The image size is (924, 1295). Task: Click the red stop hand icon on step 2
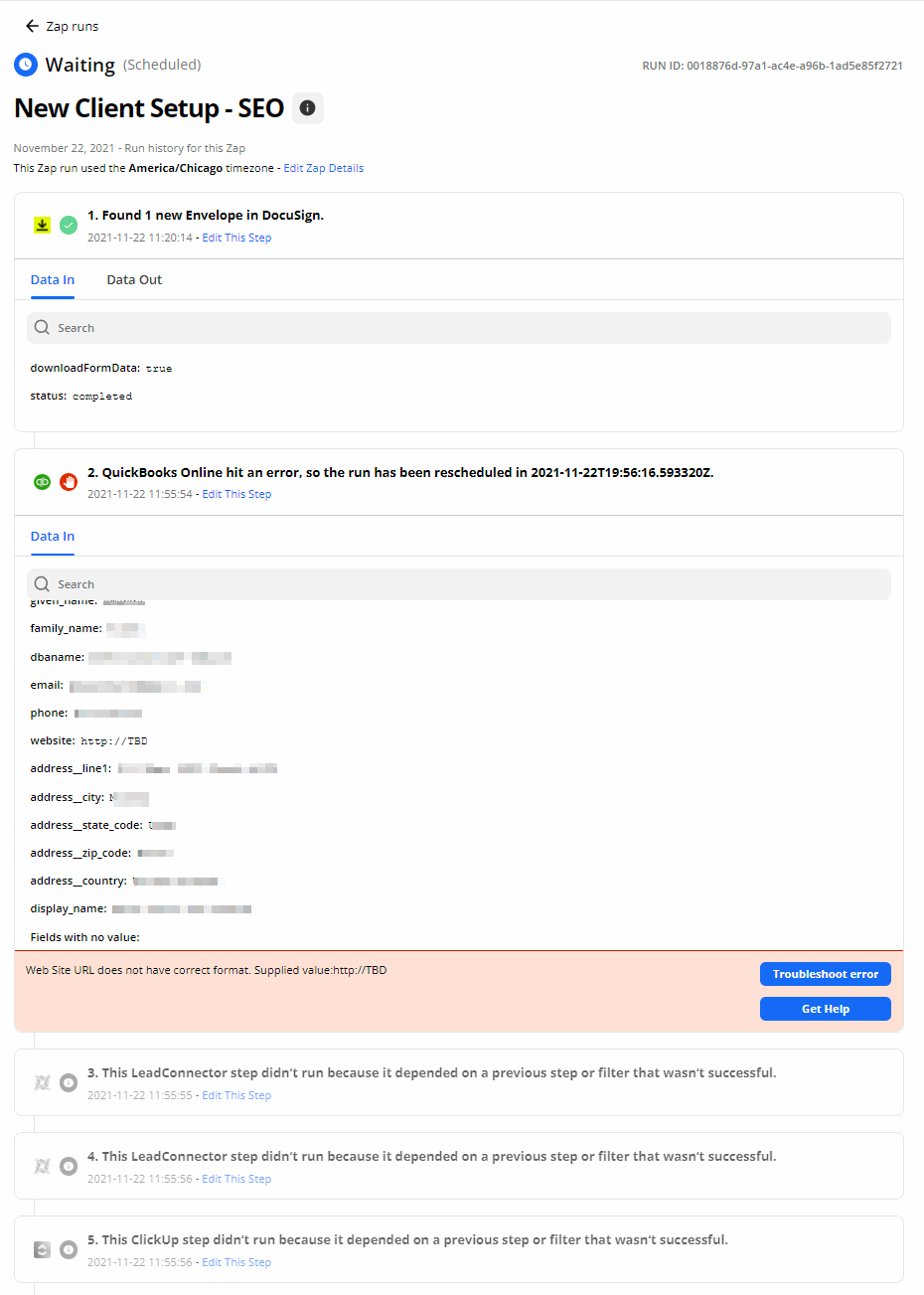[x=69, y=482]
